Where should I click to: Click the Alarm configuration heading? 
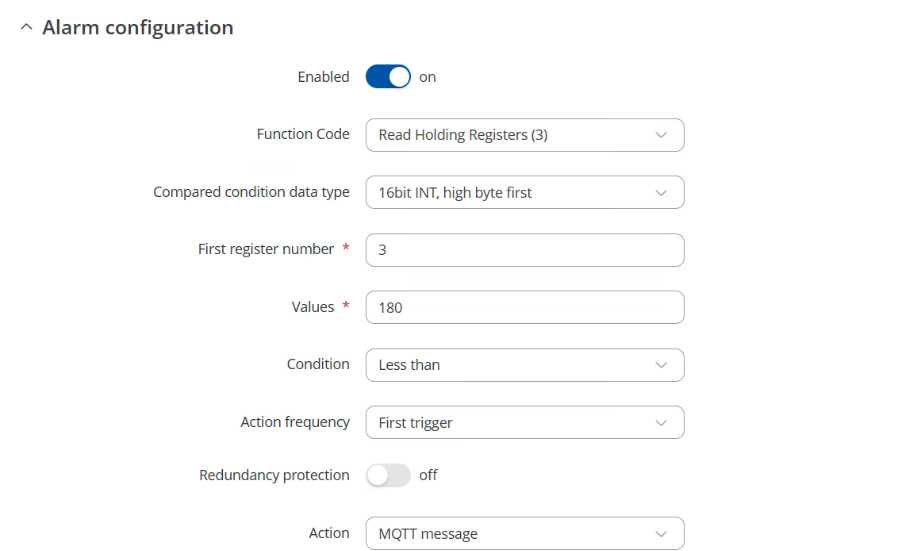click(138, 28)
